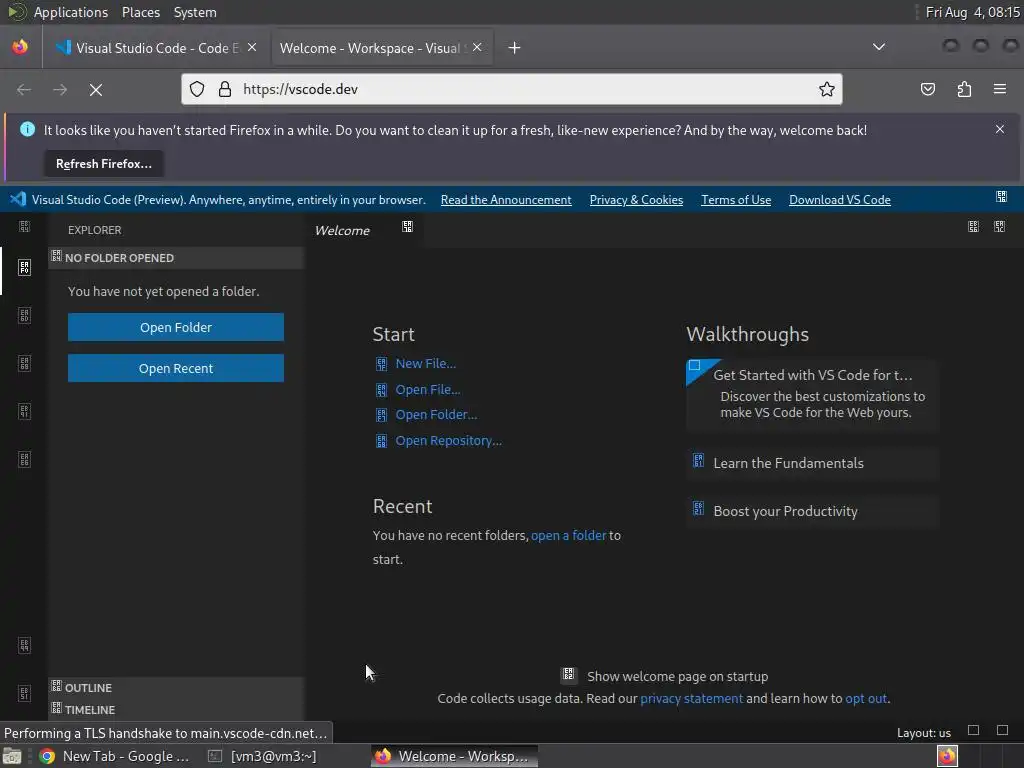Toggle Show welcome page on startup checkbox
The width and height of the screenshot is (1024, 768).
[568, 674]
